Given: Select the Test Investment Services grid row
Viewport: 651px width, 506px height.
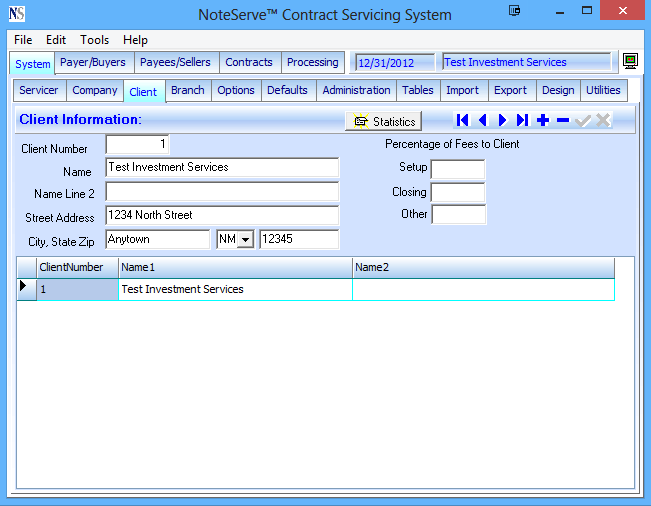Looking at the screenshot, I should (235, 289).
